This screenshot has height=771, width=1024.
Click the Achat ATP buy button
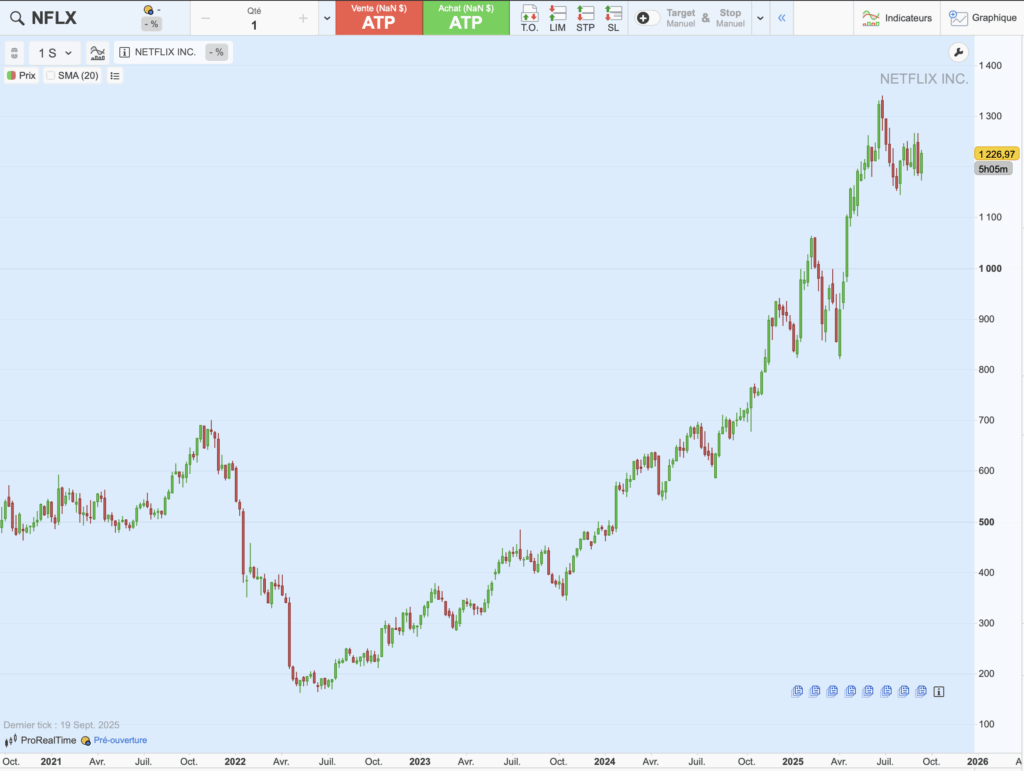466,17
